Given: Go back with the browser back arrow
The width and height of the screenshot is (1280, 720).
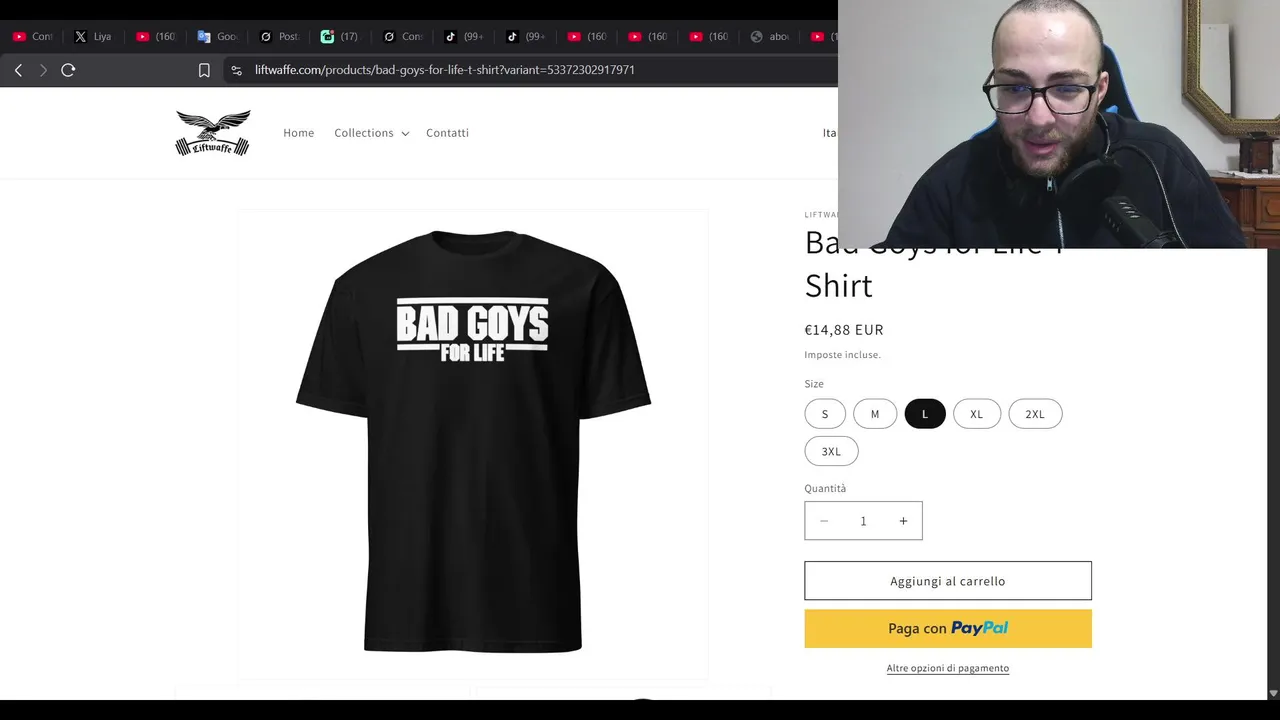Looking at the screenshot, I should point(18,70).
